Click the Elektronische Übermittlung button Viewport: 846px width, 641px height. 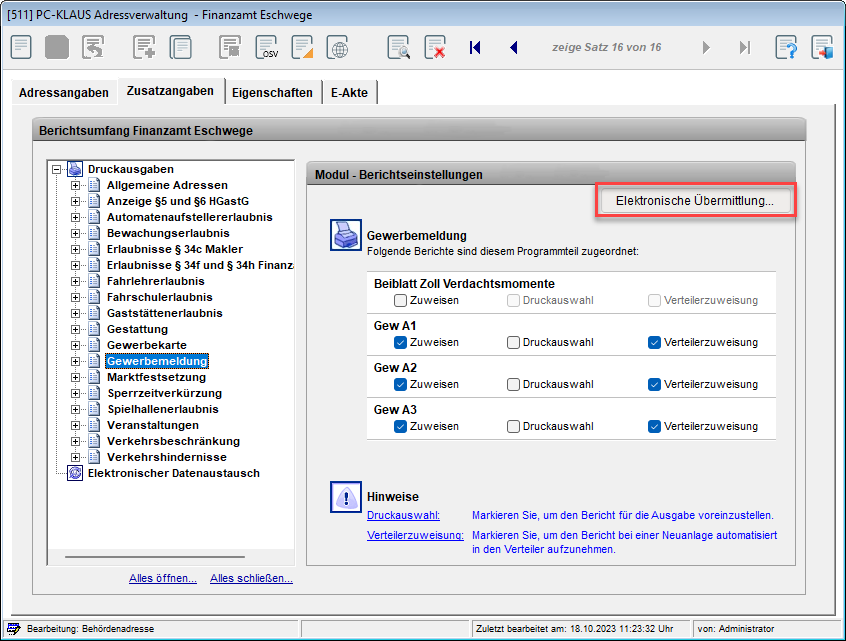point(694,200)
